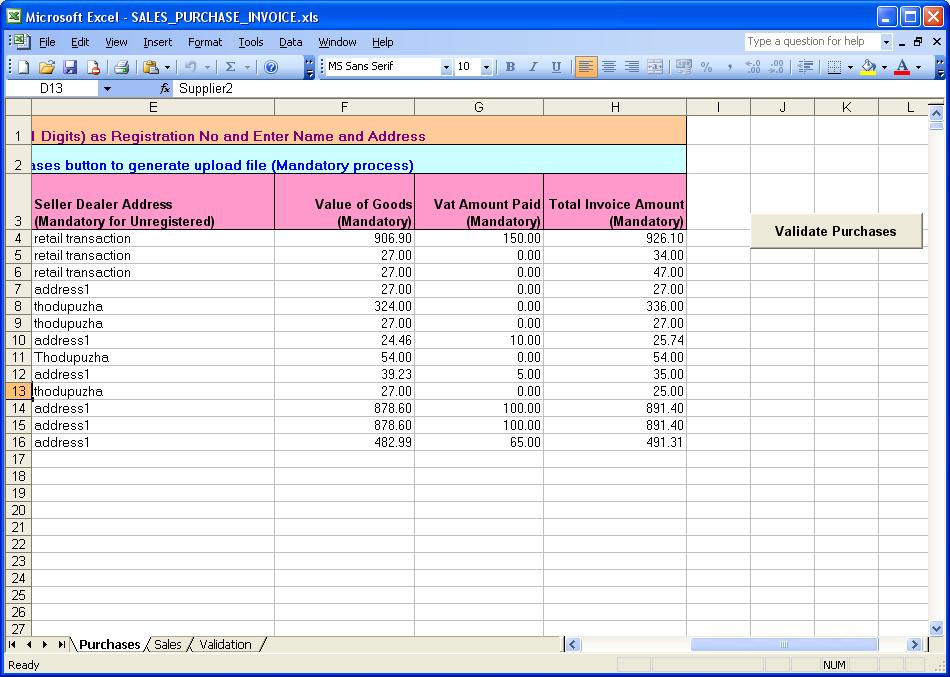950x677 pixels.
Task: Expand the Fill Color dropdown arrow
Action: [x=884, y=67]
